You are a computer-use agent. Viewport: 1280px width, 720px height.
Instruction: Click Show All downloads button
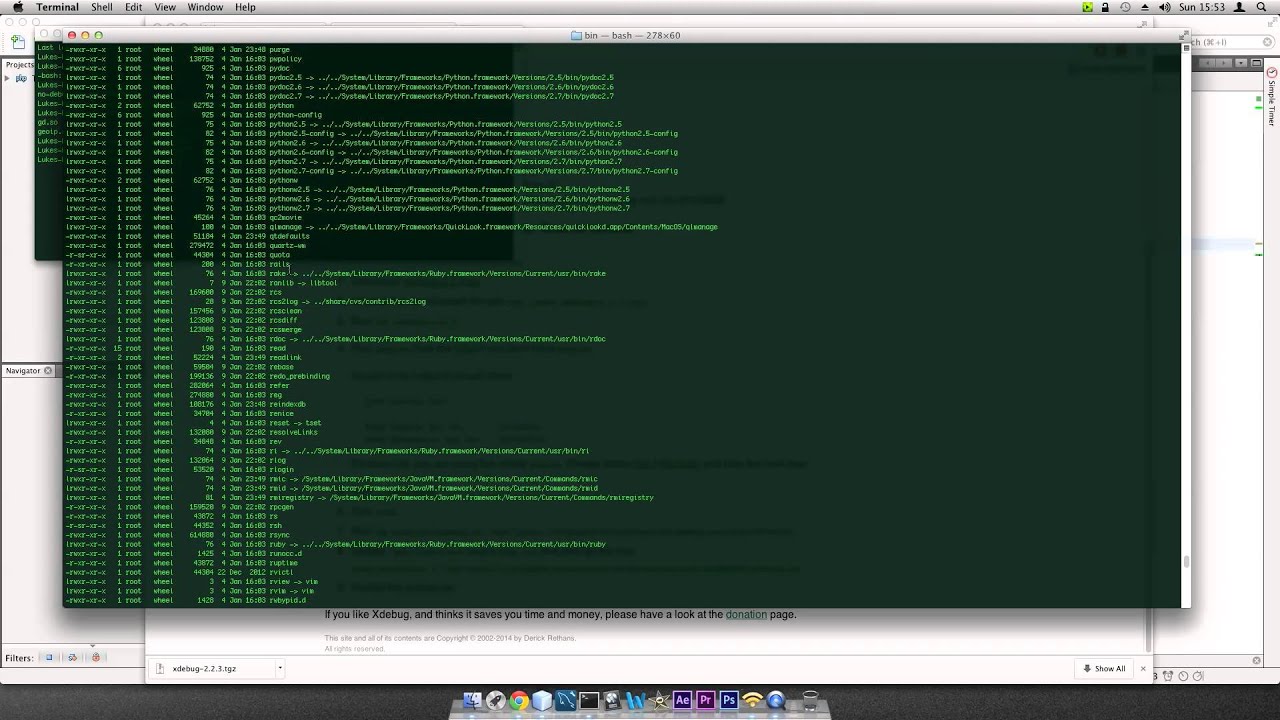pos(1104,668)
